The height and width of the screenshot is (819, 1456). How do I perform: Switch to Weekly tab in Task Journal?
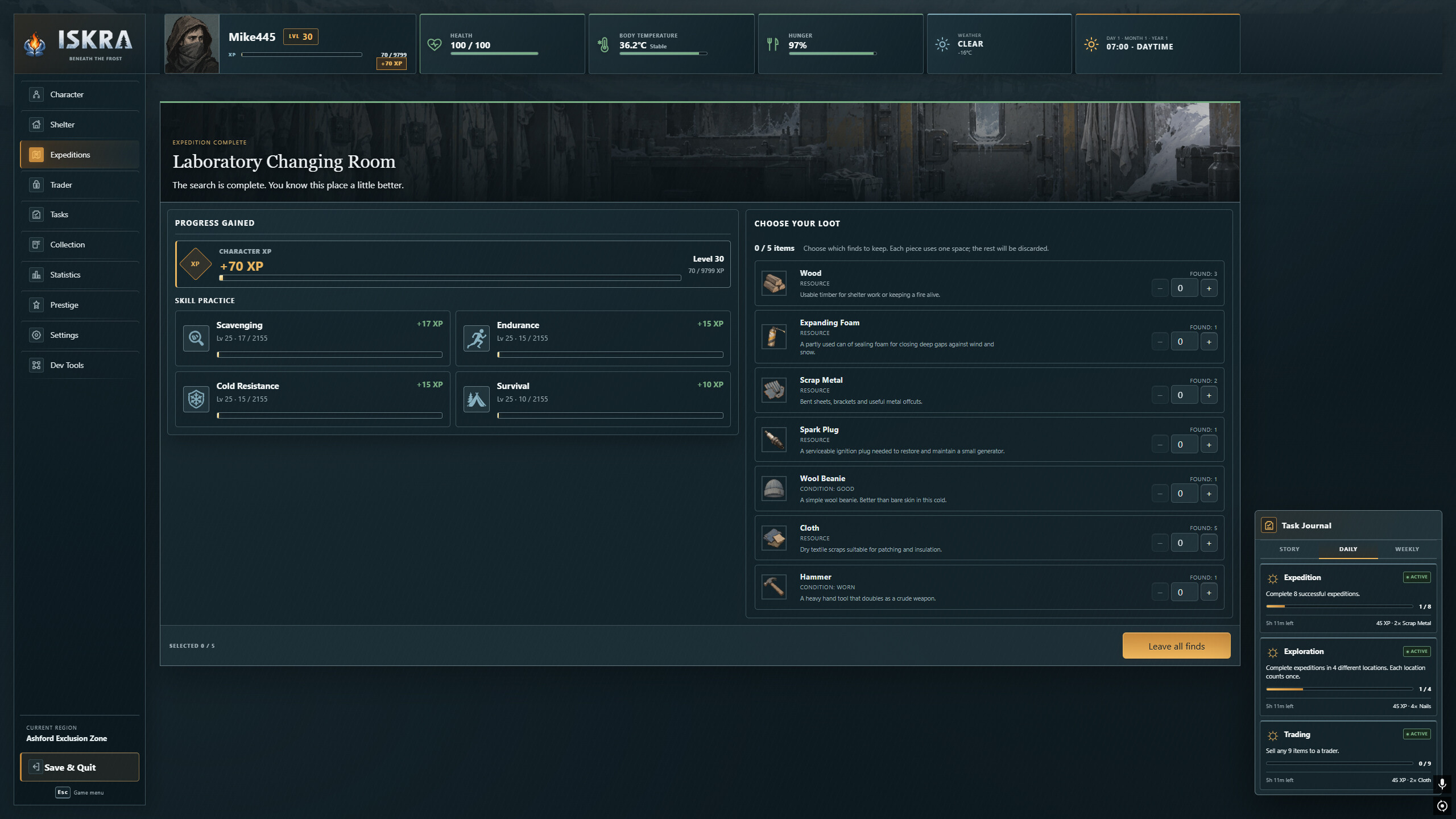(x=1407, y=549)
